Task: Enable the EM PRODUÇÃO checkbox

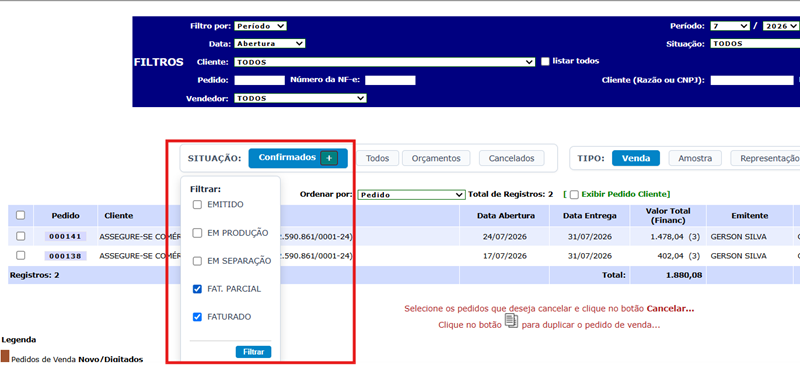Action: (x=197, y=233)
